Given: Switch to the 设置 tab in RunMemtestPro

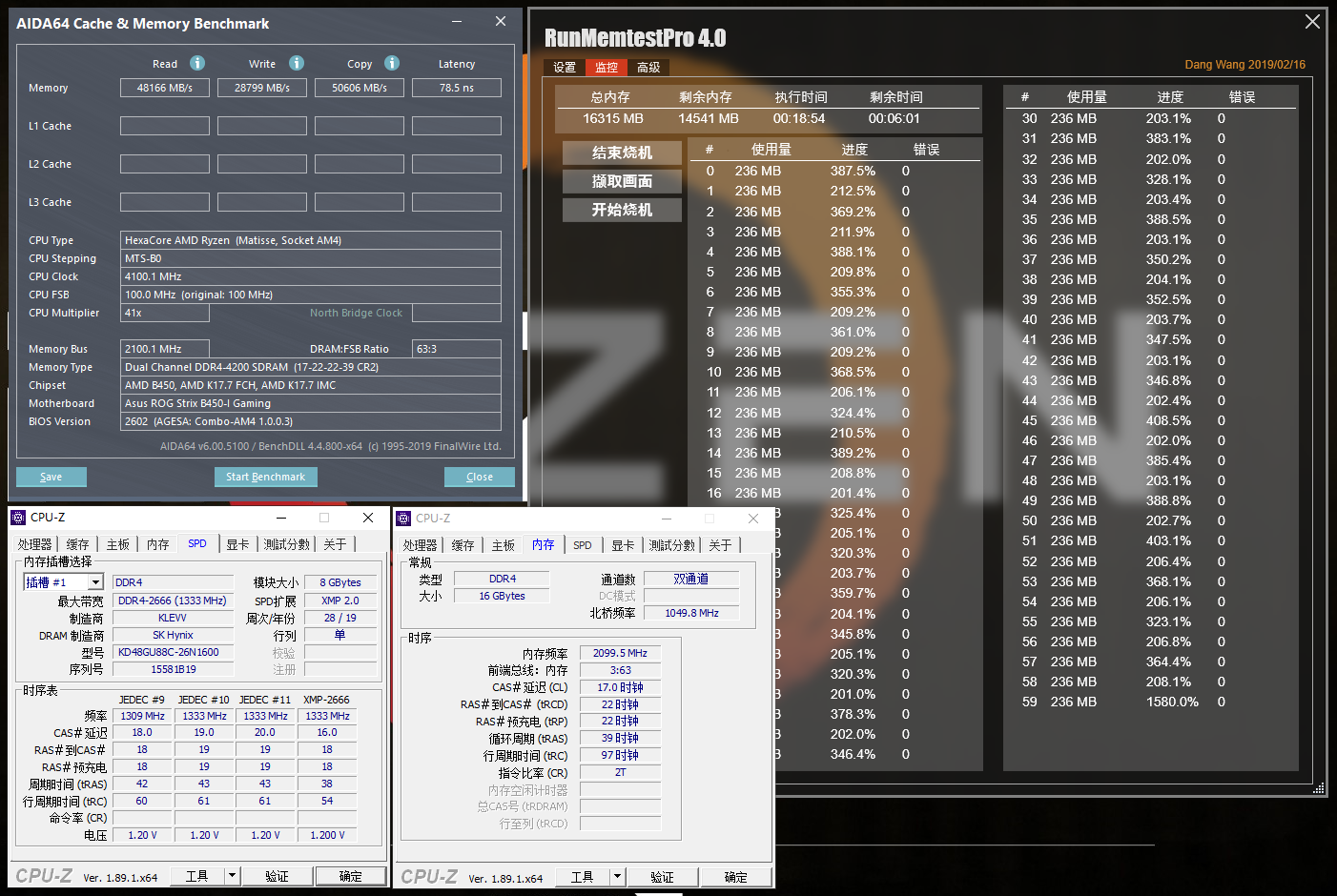Looking at the screenshot, I should (564, 67).
